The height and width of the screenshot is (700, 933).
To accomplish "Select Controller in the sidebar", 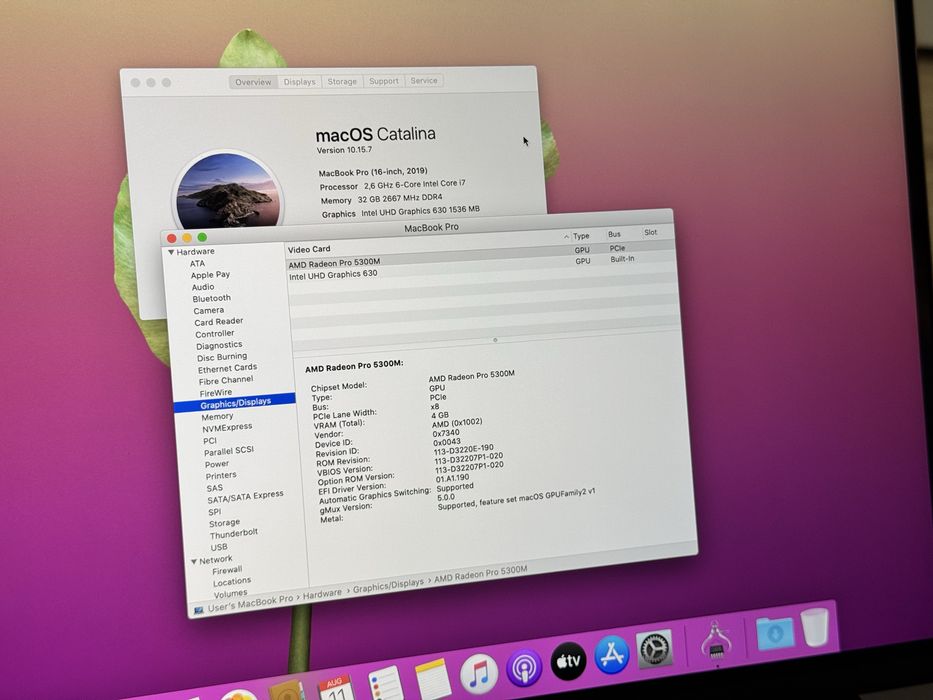I will 215,333.
